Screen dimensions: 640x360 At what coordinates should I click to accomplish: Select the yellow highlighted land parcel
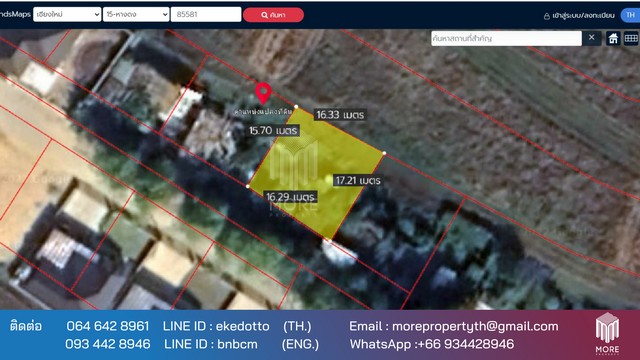click(x=316, y=171)
